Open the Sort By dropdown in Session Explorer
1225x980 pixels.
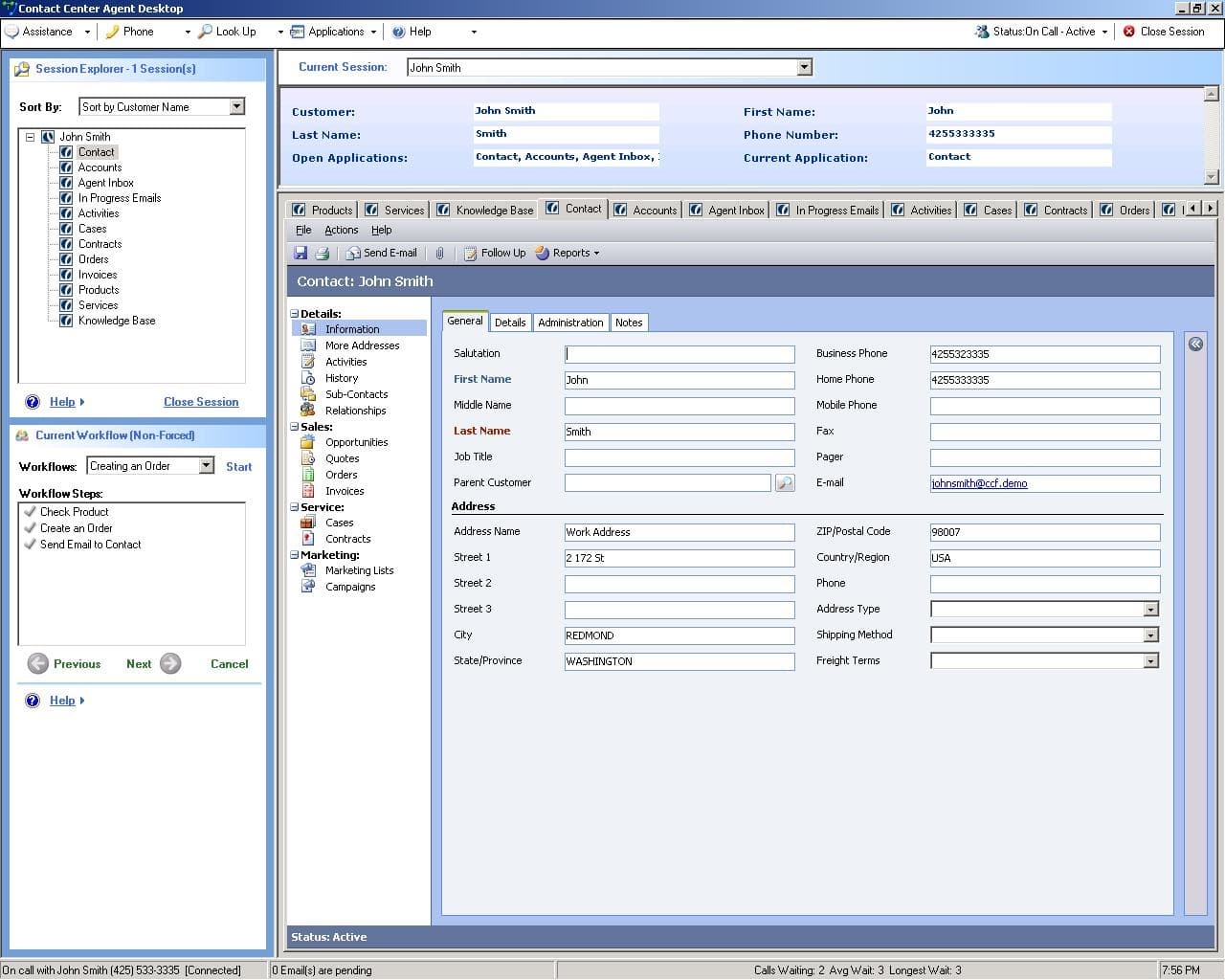click(235, 106)
